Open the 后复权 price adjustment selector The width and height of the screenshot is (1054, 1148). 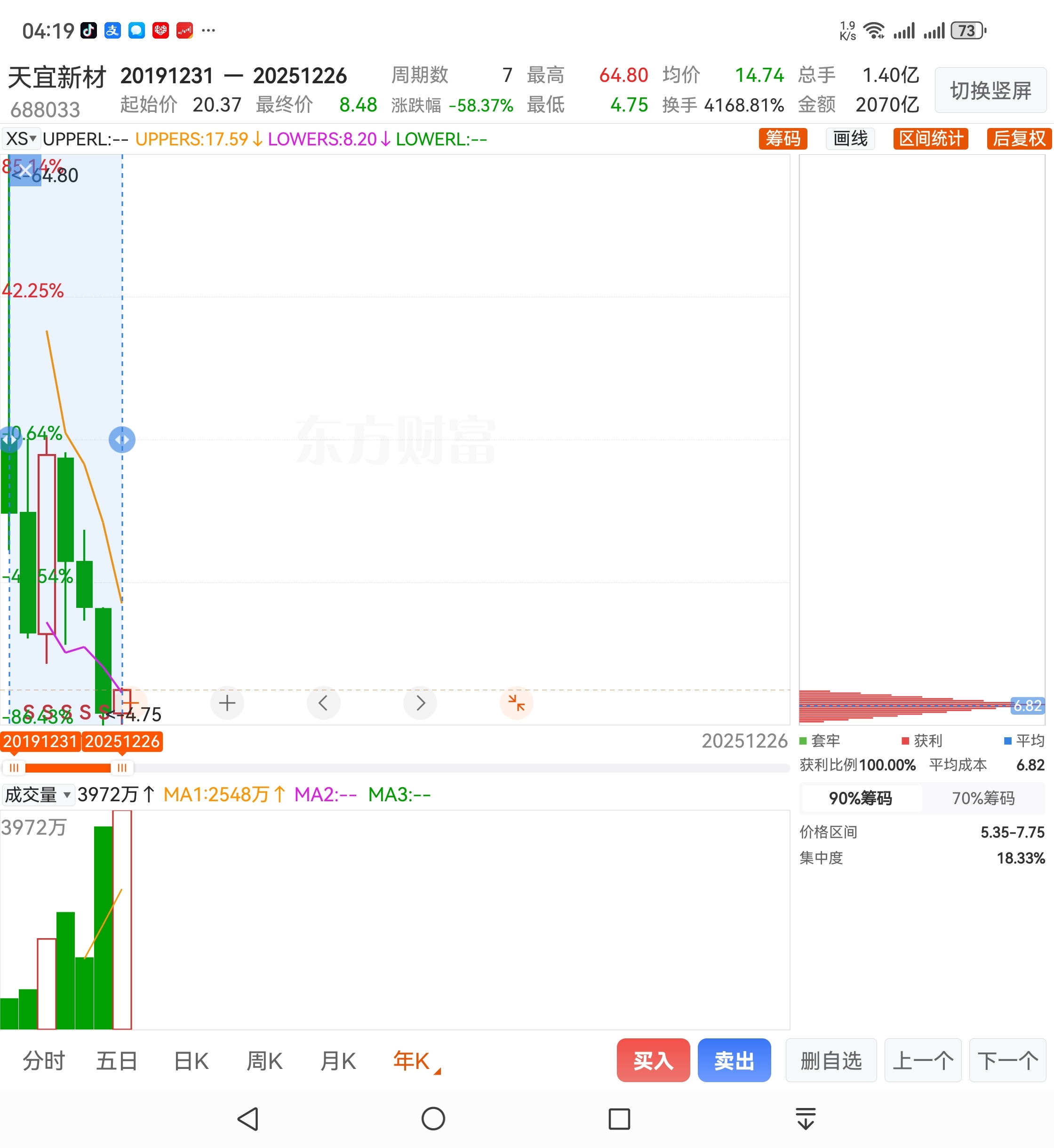1019,139
